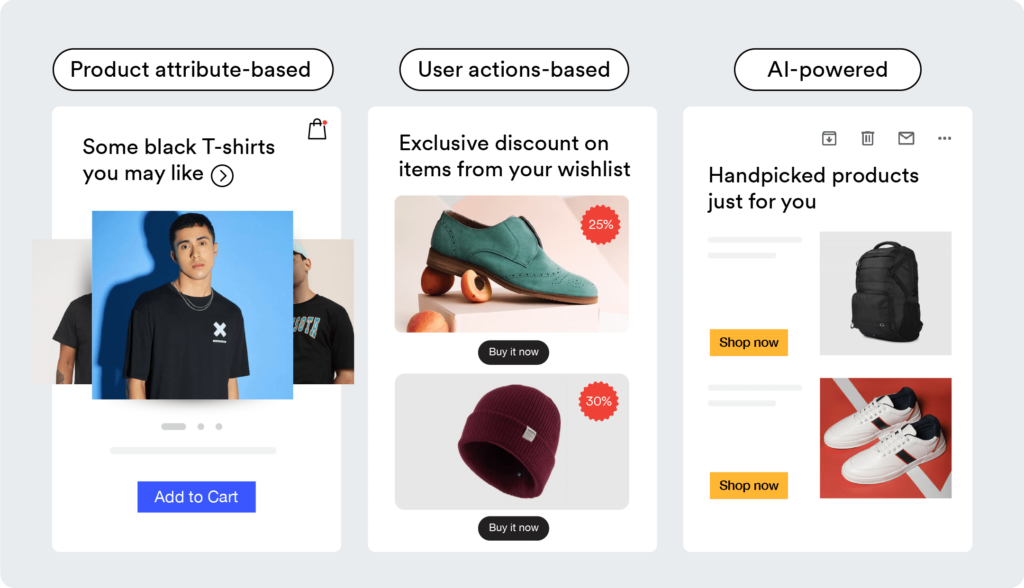Image resolution: width=1024 pixels, height=588 pixels.
Task: Select the Product attribute-based label
Action: coord(192,69)
